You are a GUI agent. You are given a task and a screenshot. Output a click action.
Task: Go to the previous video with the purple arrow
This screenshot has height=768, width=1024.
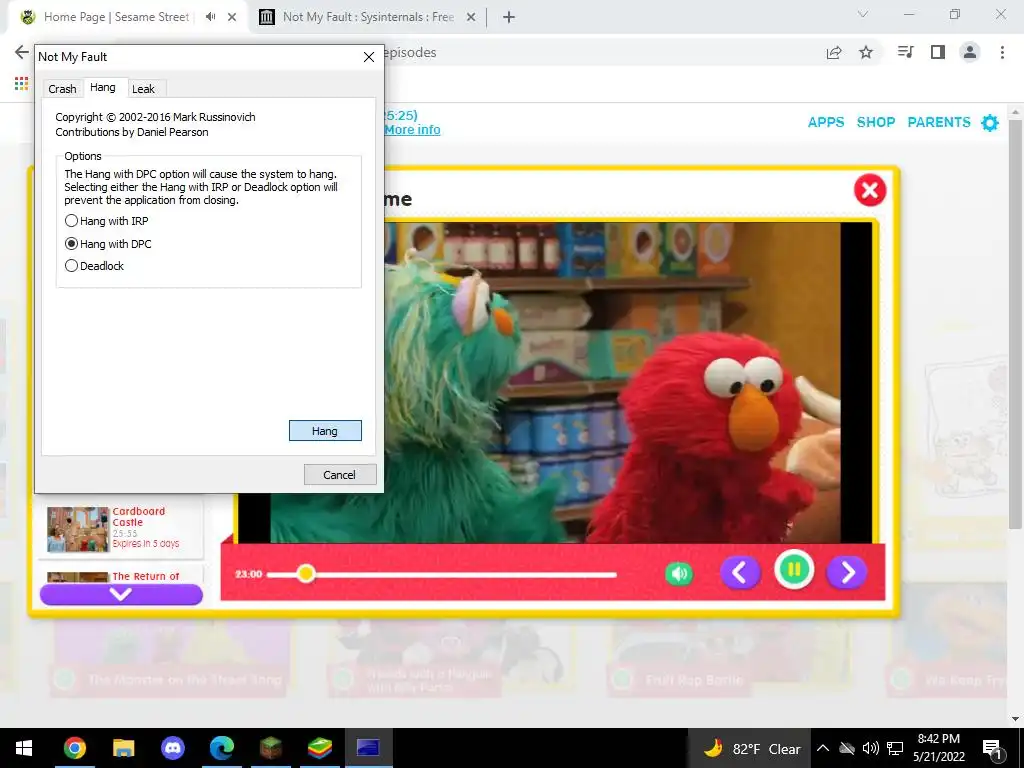click(x=740, y=573)
